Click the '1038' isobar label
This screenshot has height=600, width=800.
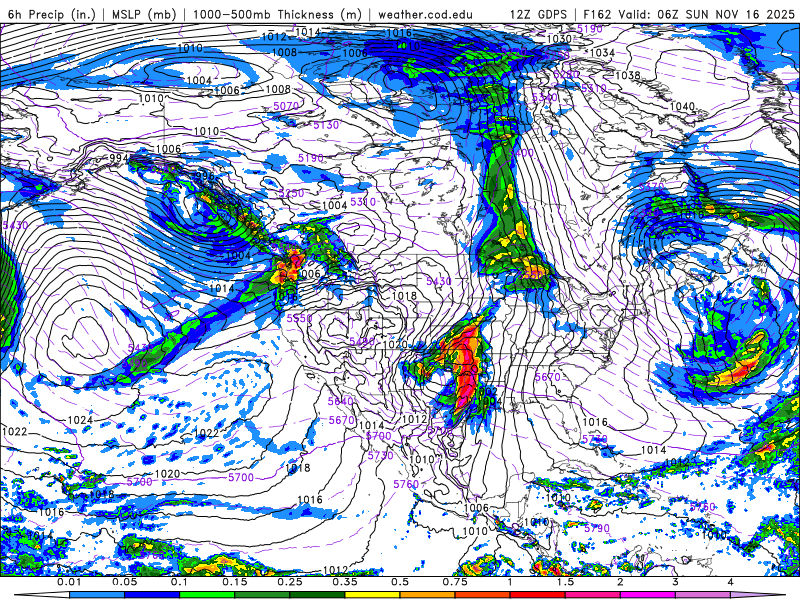pyautogui.click(x=628, y=76)
